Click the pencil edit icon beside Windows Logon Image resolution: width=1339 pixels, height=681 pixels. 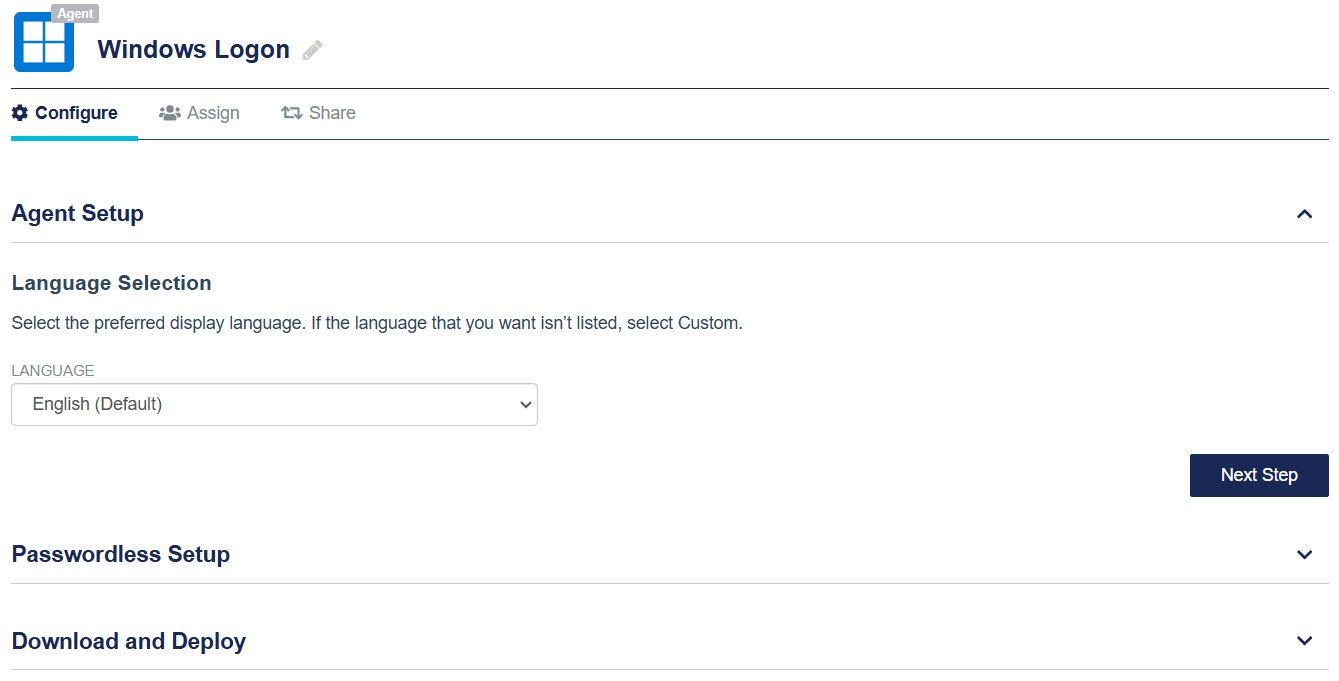313,50
